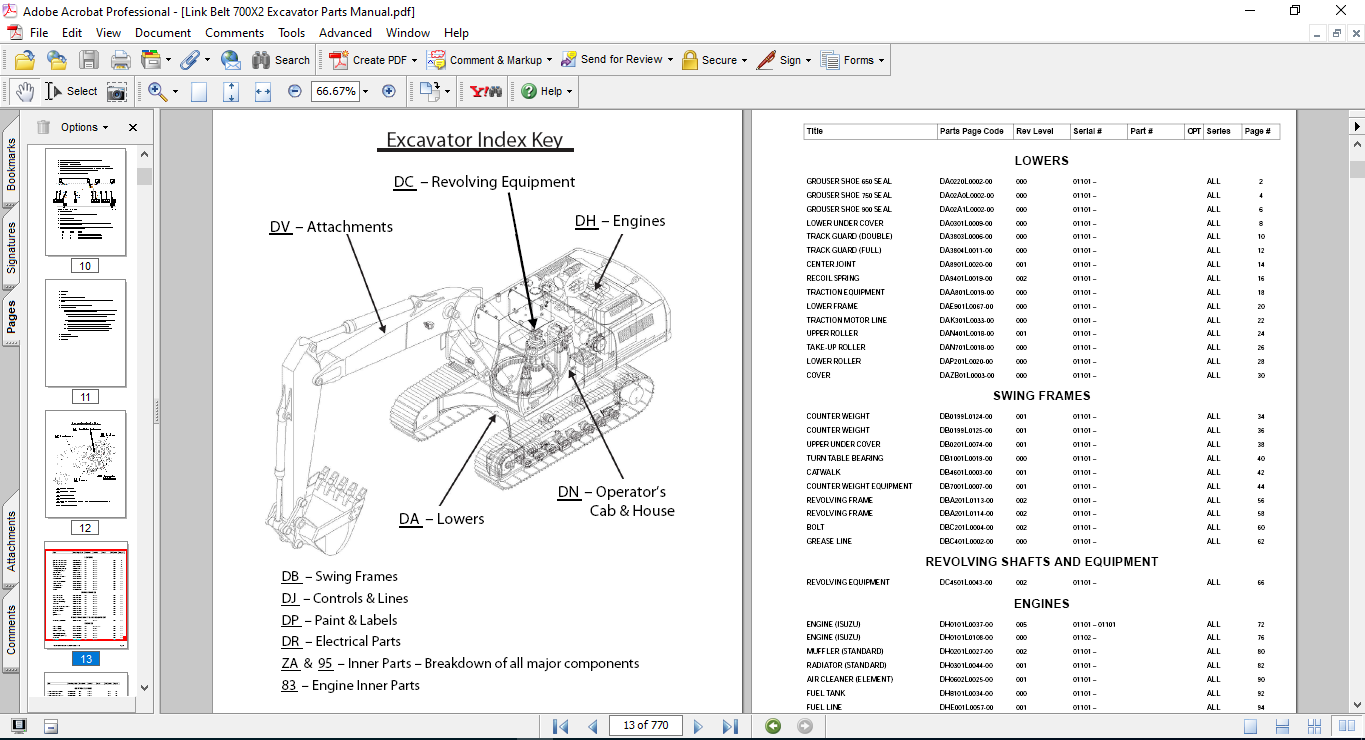Open the Document menu
The height and width of the screenshot is (740, 1365).
[163, 33]
